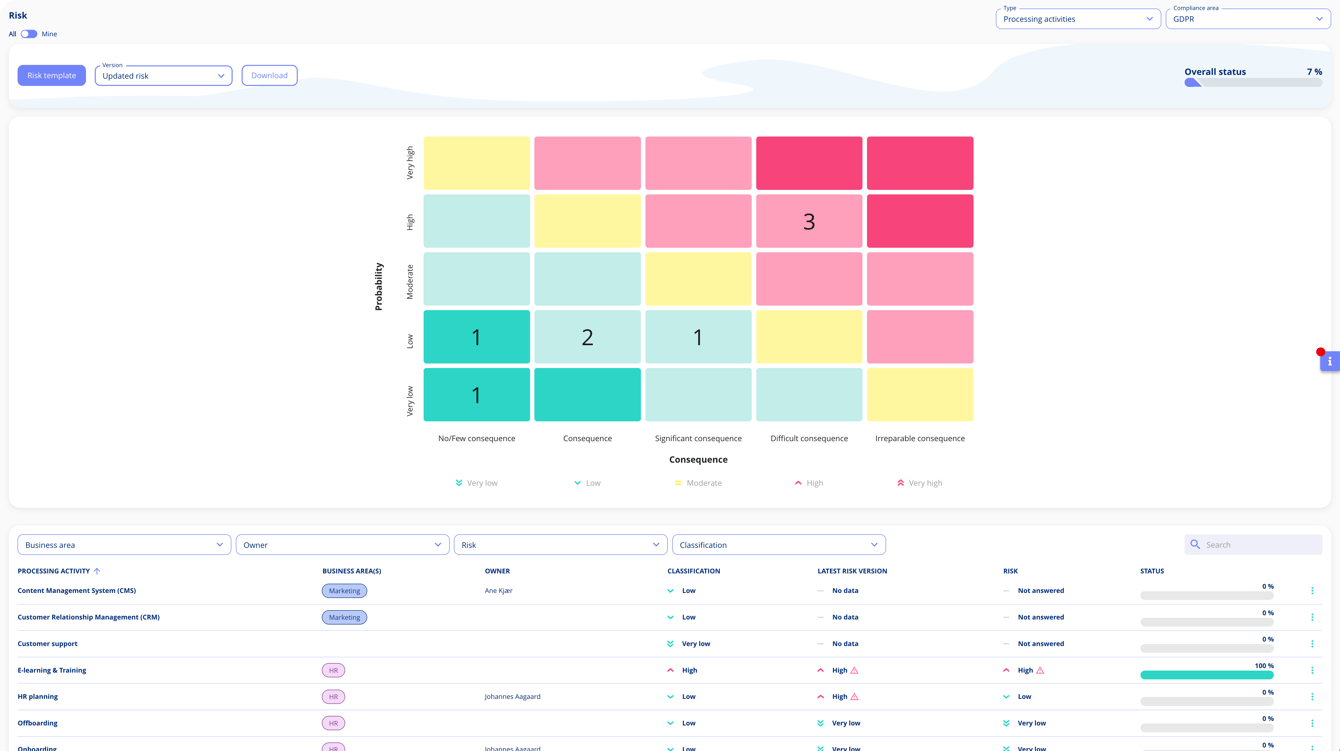Image resolution: width=1340 pixels, height=751 pixels.
Task: Click the search magnifier icon
Action: pyautogui.click(x=1195, y=545)
